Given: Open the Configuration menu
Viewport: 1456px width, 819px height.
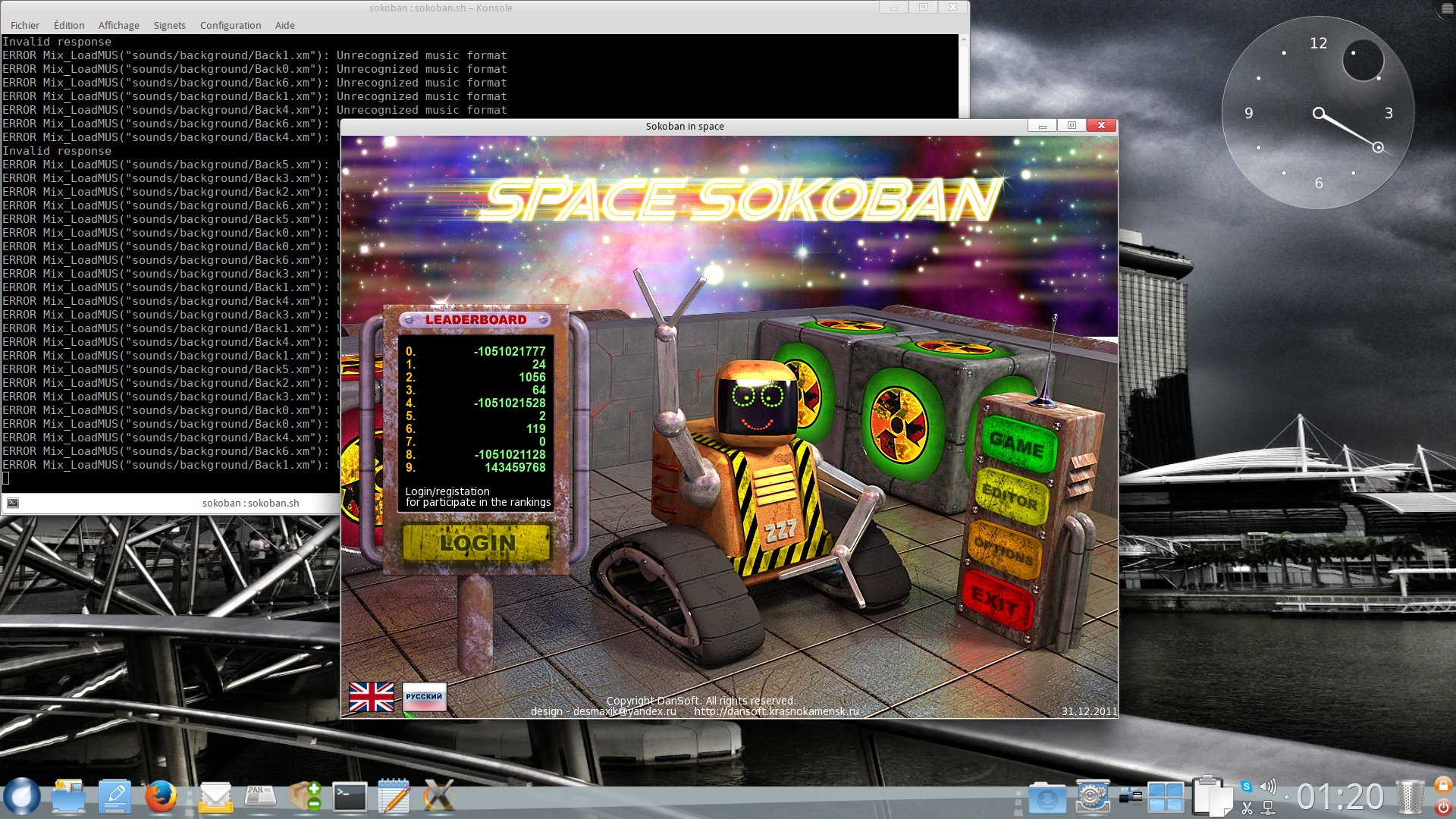Looking at the screenshot, I should point(231,25).
